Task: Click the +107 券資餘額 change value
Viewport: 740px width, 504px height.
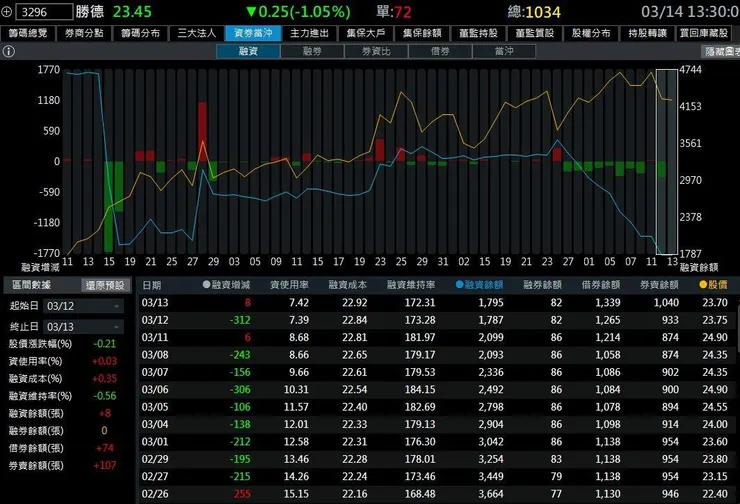Action: [105, 465]
